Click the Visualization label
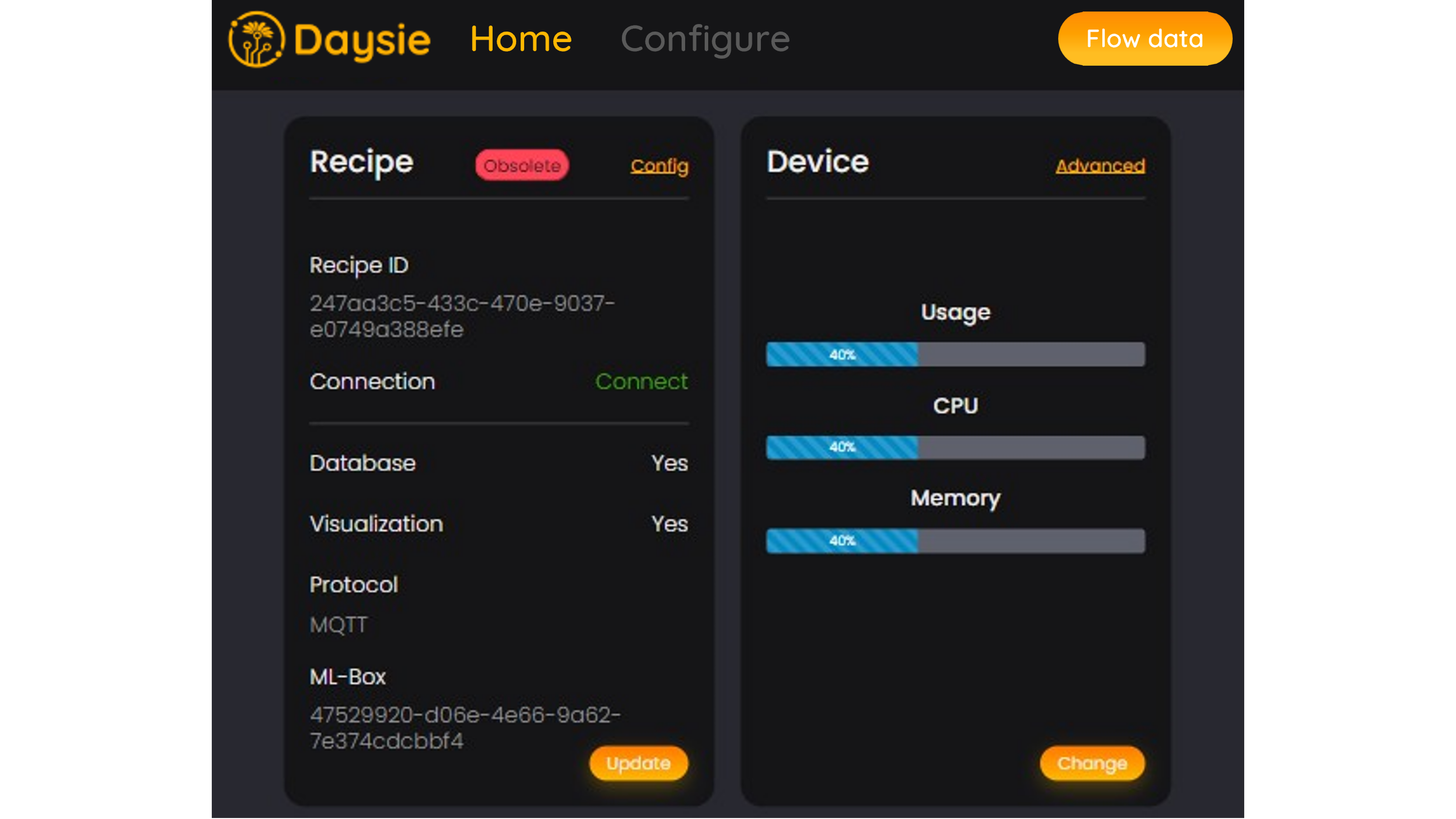 click(376, 524)
